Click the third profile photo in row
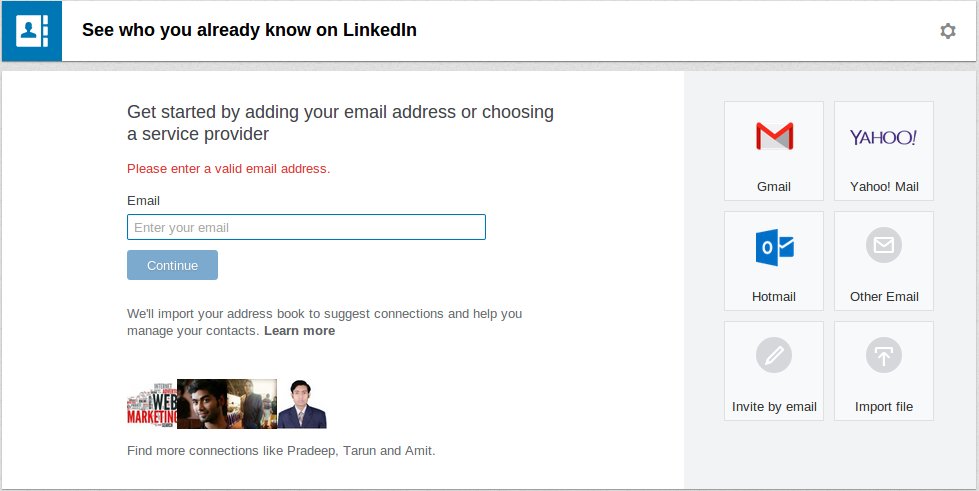 252,404
